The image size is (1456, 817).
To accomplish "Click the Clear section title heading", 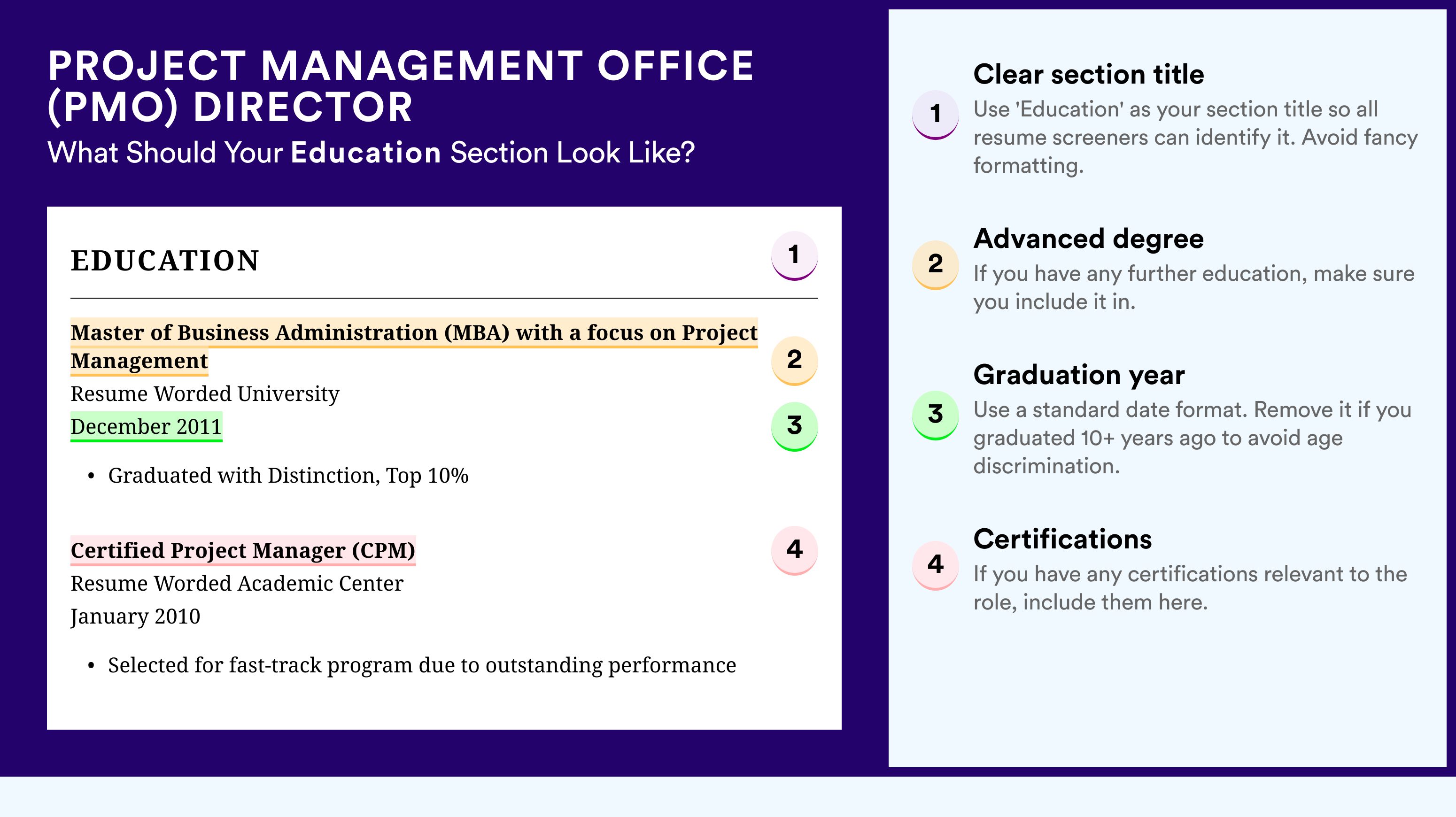I will pyautogui.click(x=1089, y=74).
